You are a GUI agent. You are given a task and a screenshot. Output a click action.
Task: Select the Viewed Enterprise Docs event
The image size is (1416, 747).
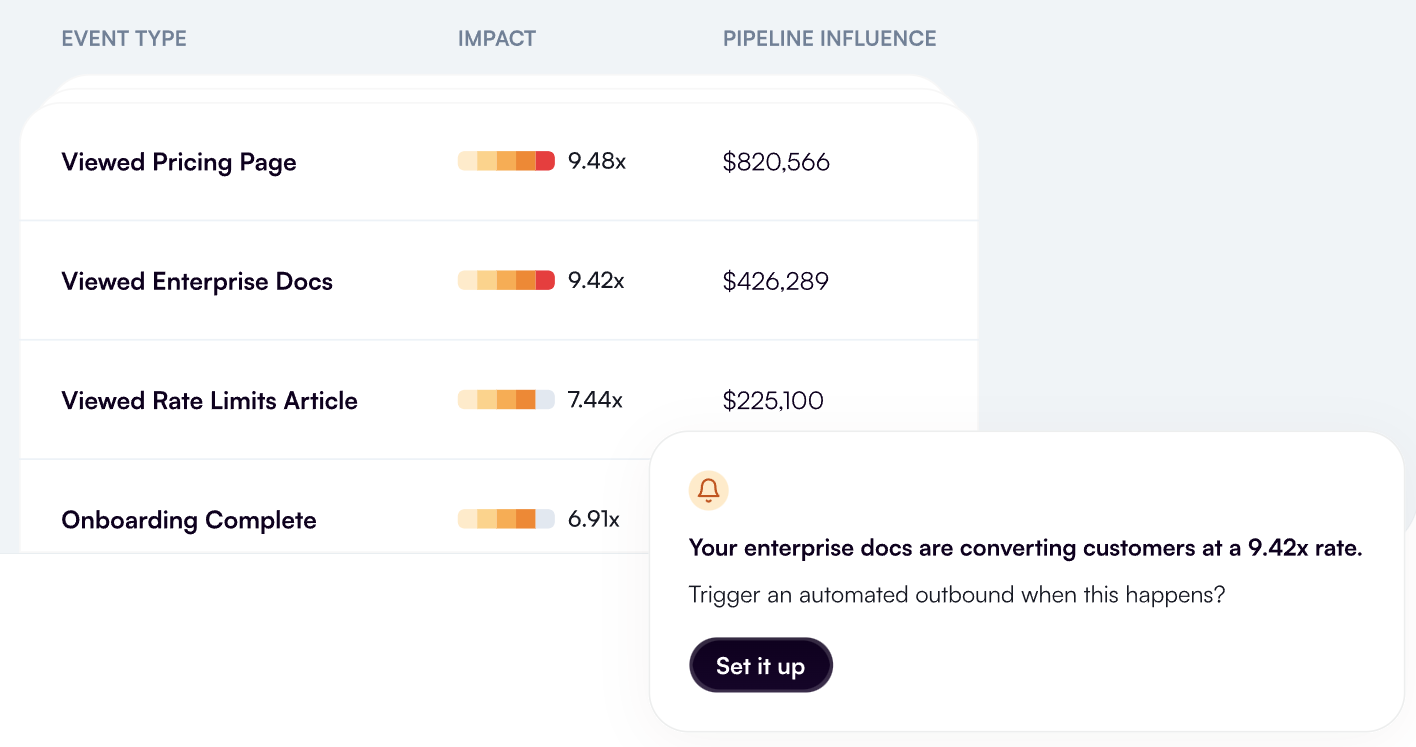tap(197, 281)
